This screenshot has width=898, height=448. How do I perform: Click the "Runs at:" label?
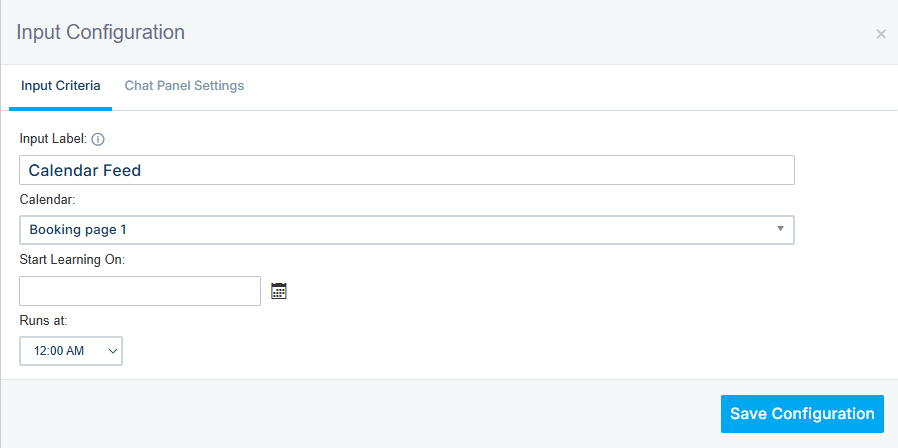(43, 320)
